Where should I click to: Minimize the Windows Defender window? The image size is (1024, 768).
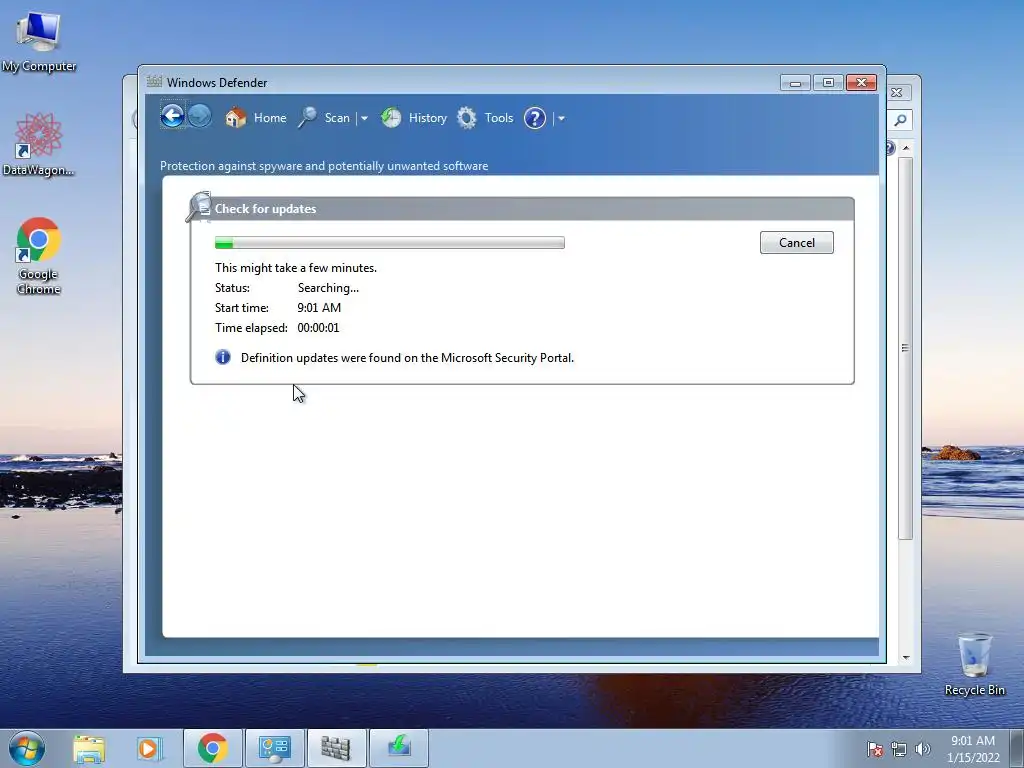[x=795, y=82]
